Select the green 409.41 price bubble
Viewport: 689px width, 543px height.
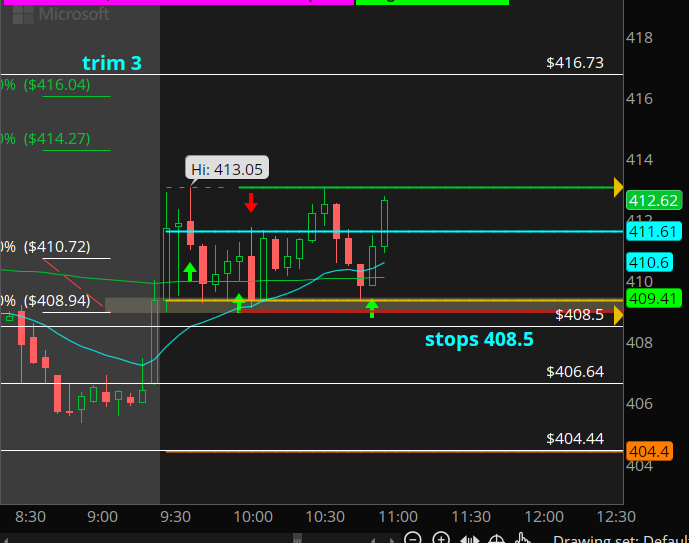click(x=654, y=298)
